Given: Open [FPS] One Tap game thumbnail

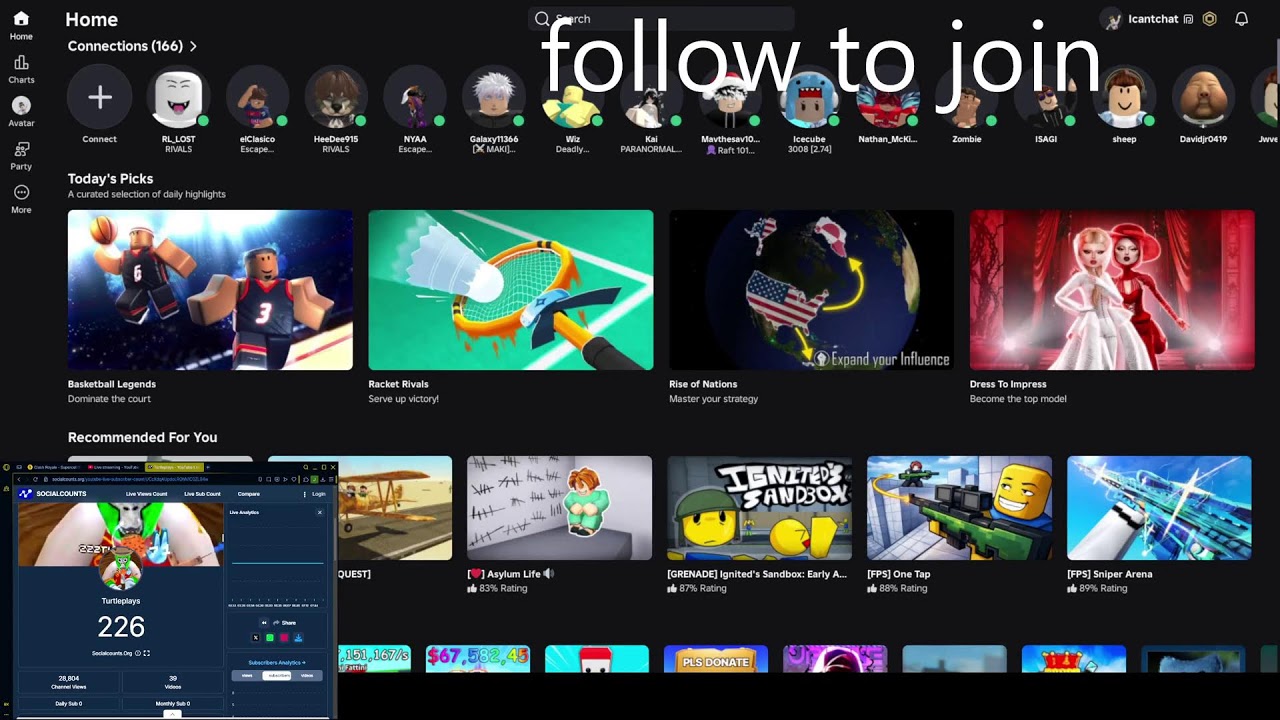Looking at the screenshot, I should coord(959,508).
